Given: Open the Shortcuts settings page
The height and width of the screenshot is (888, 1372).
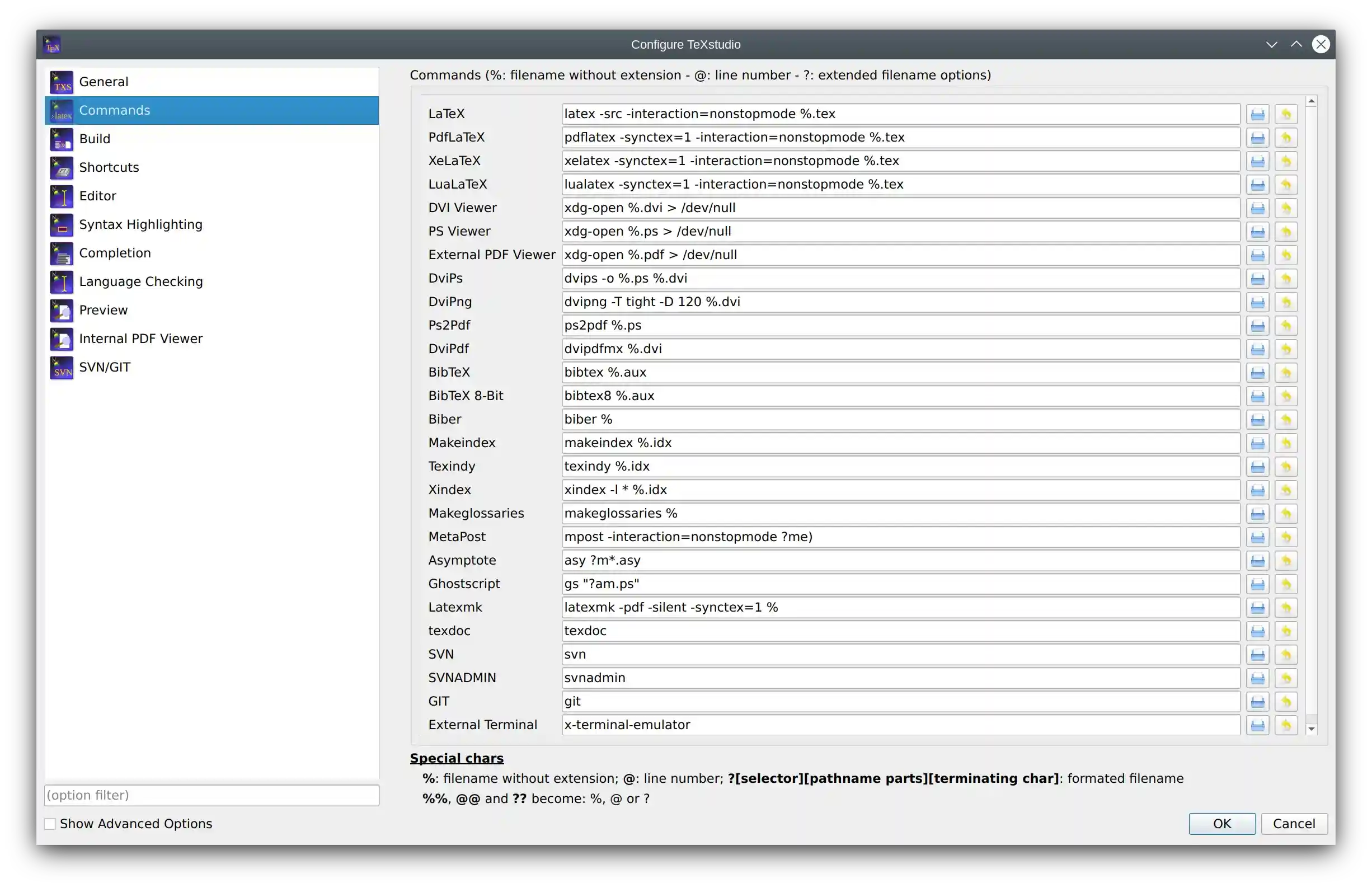Looking at the screenshot, I should 109,167.
